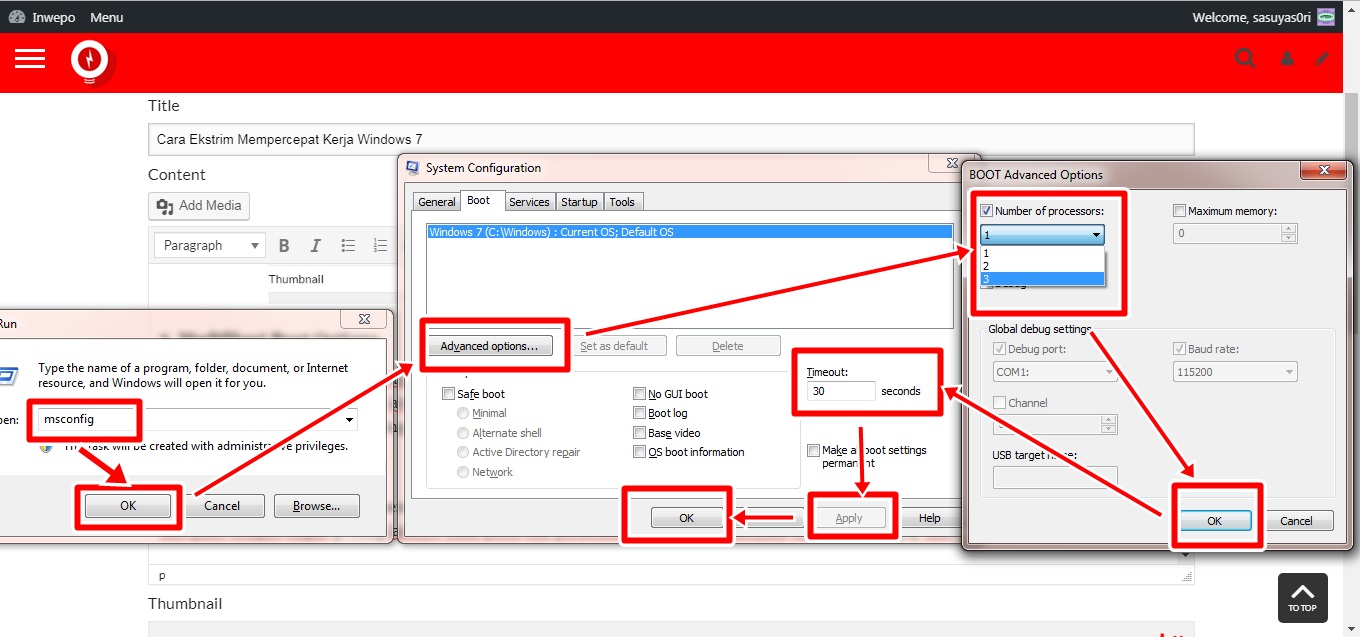Click OK in the Run dialog
Viewport: 1360px width, 637px height.
pos(128,506)
